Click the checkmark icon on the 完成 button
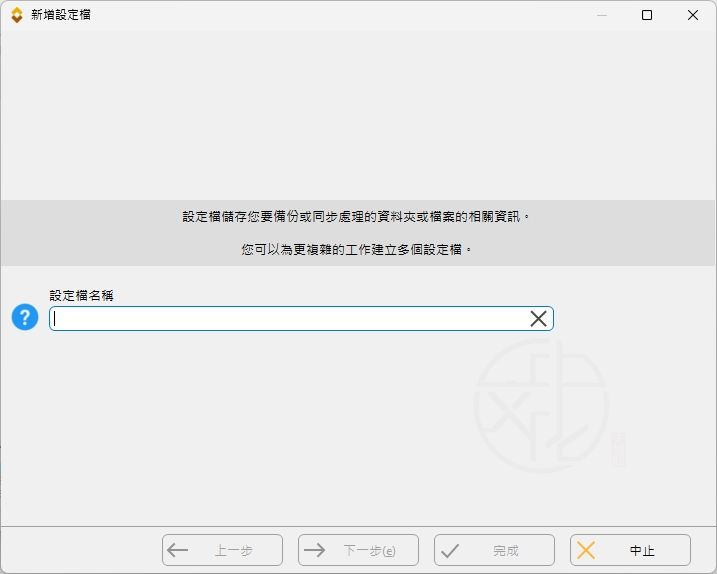This screenshot has height=574, width=717. click(x=450, y=550)
